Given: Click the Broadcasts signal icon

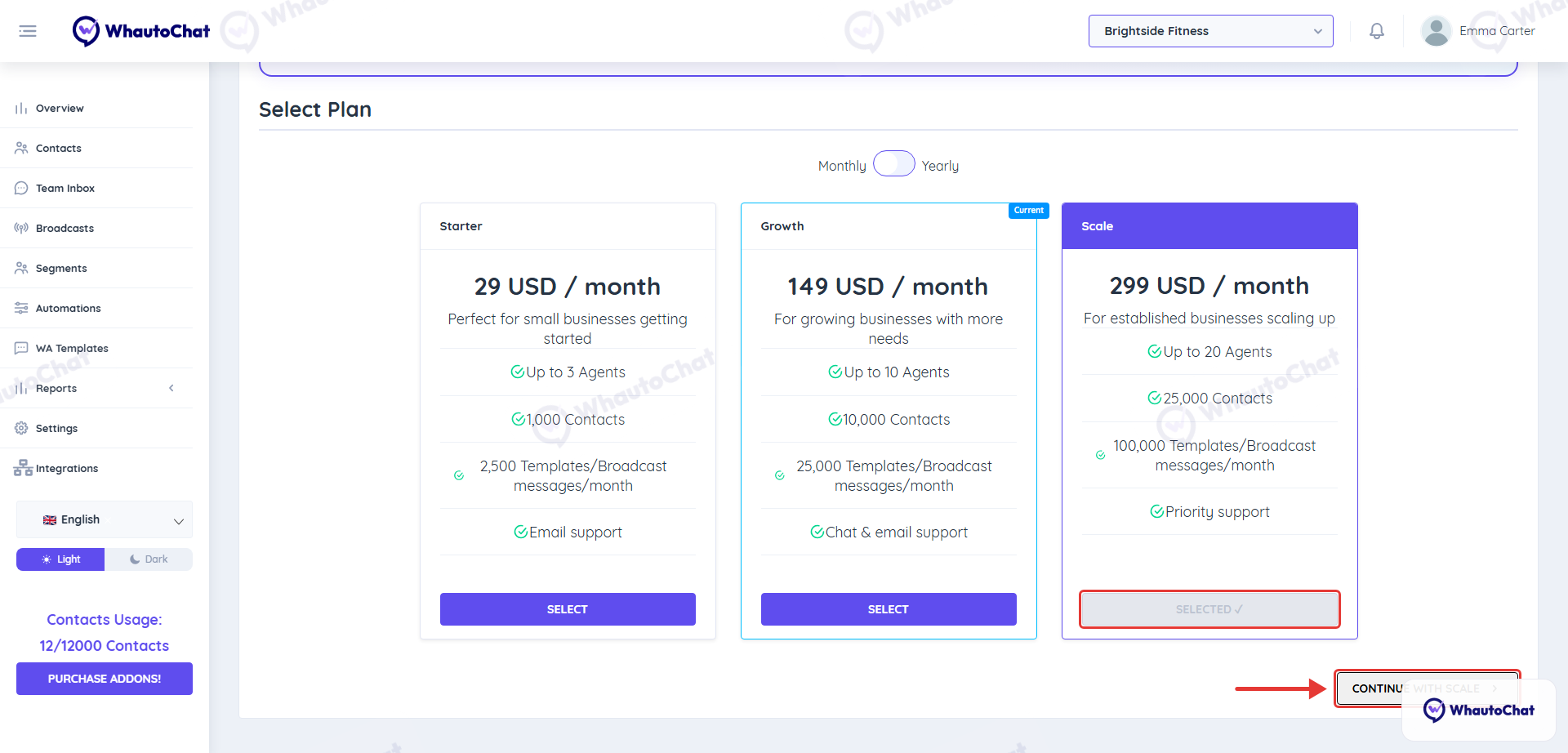Looking at the screenshot, I should pos(21,228).
